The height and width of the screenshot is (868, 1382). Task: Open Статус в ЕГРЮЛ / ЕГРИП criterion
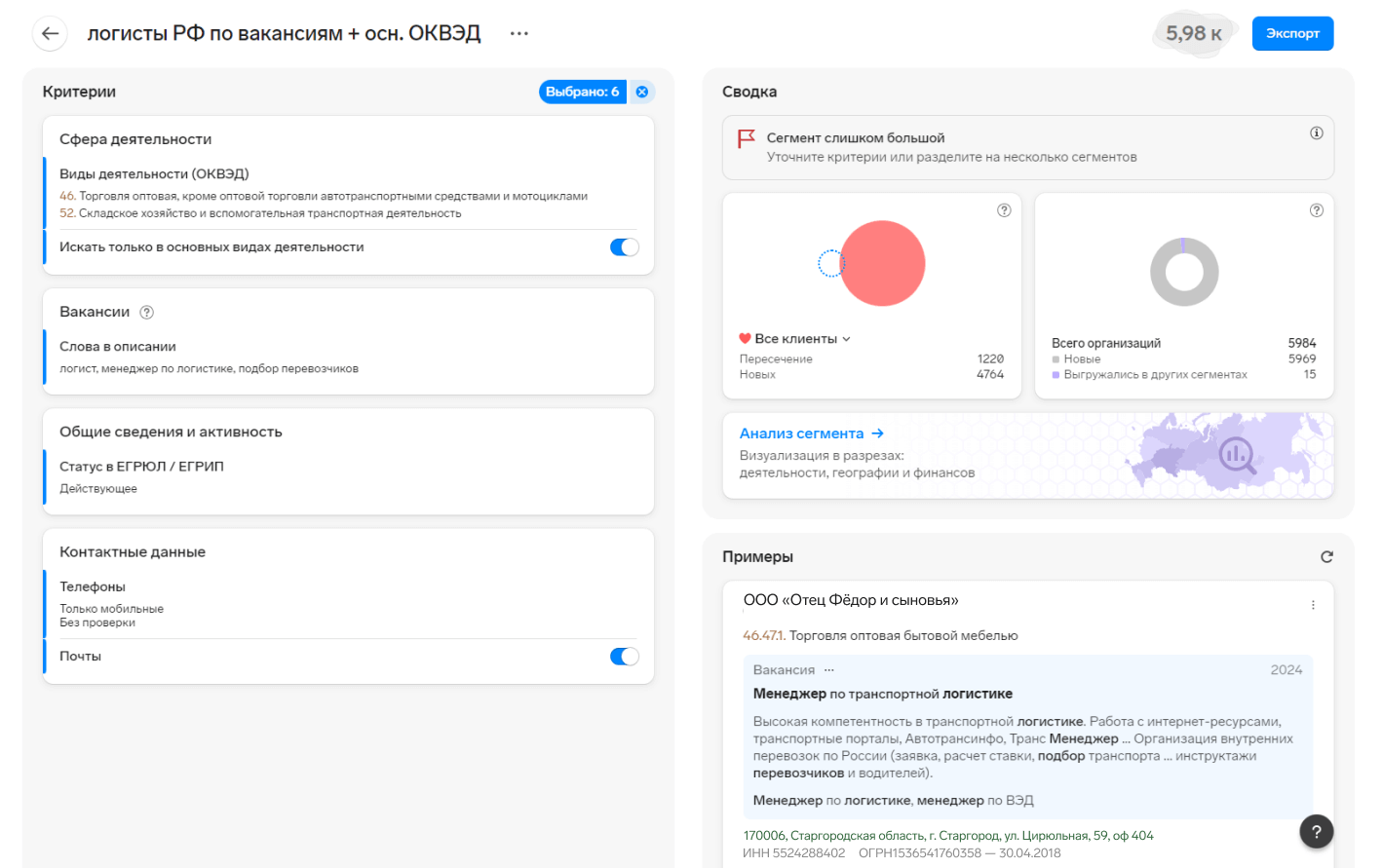pyautogui.click(x=141, y=467)
